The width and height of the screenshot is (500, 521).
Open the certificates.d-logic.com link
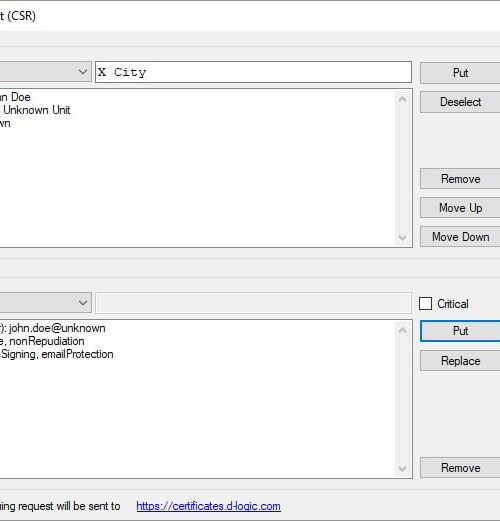208,506
